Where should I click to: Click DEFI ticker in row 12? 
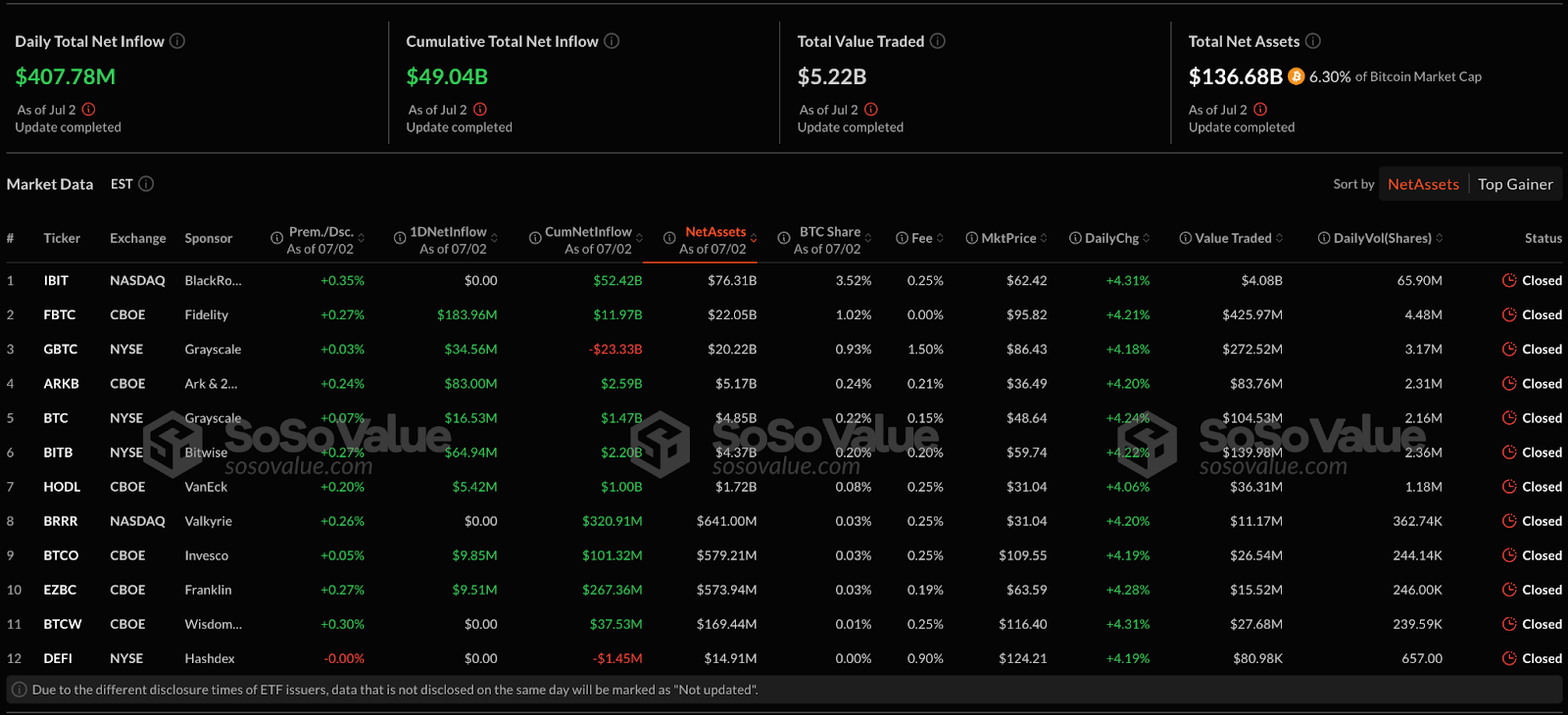58,658
